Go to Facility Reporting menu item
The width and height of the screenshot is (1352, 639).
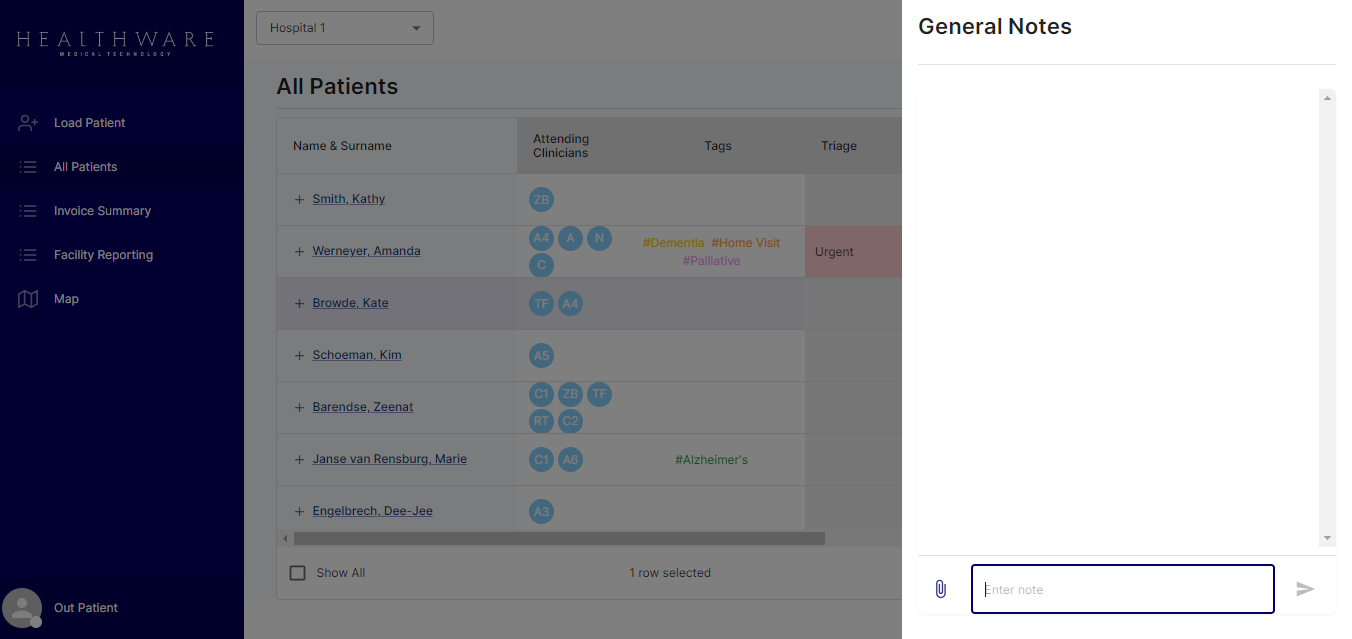[103, 255]
